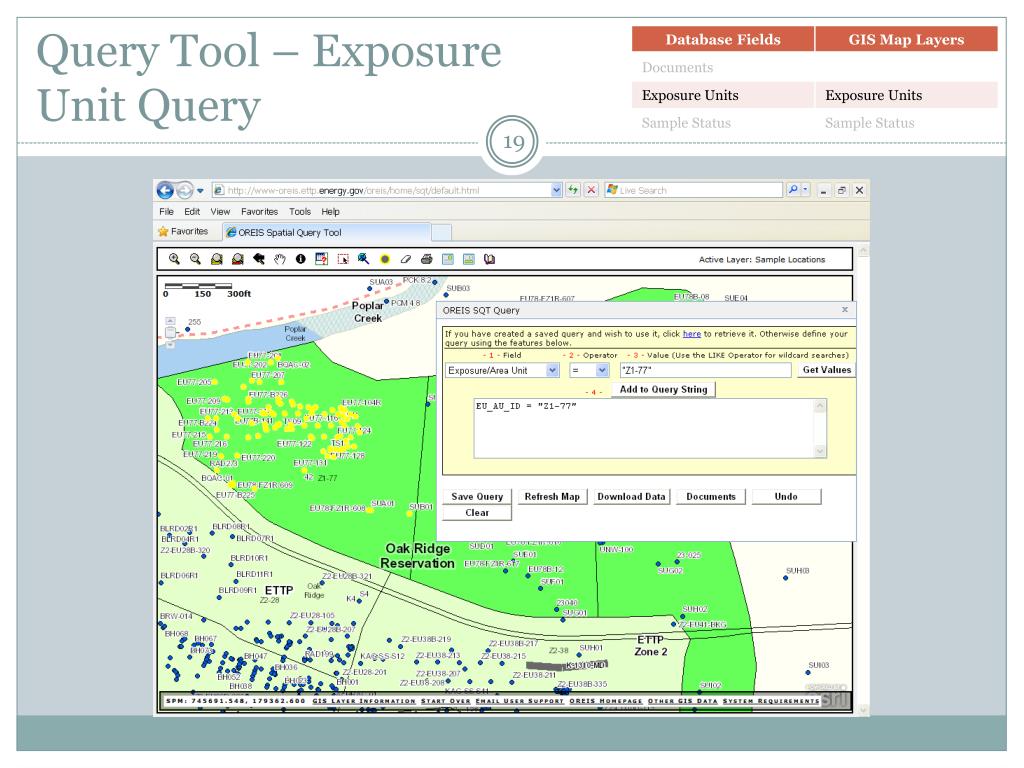Image resolution: width=1024 pixels, height=768 pixels.
Task: Open the OREIS Homepage link
Action: (605, 701)
